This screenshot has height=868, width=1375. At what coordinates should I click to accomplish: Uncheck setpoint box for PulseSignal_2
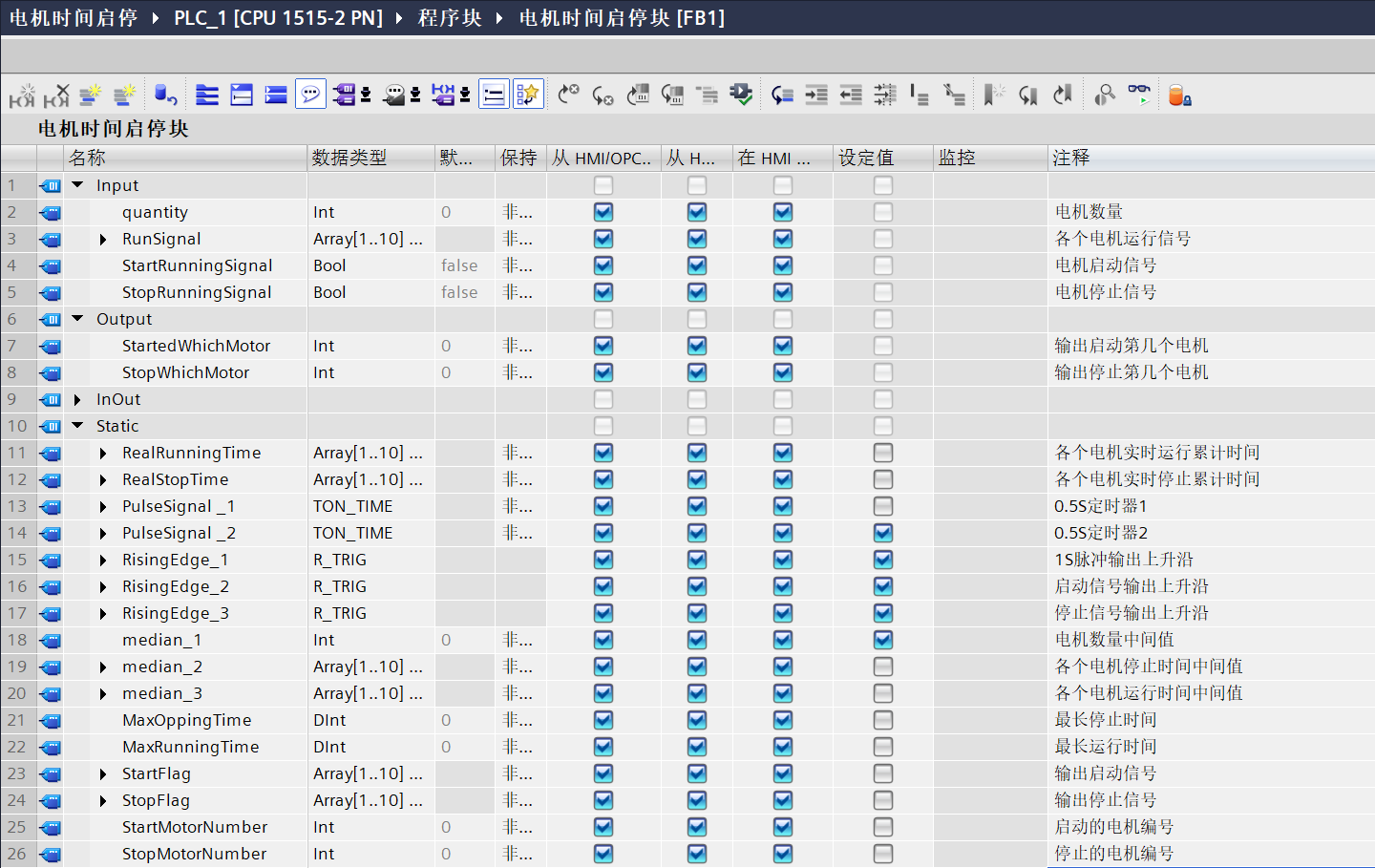(883, 533)
